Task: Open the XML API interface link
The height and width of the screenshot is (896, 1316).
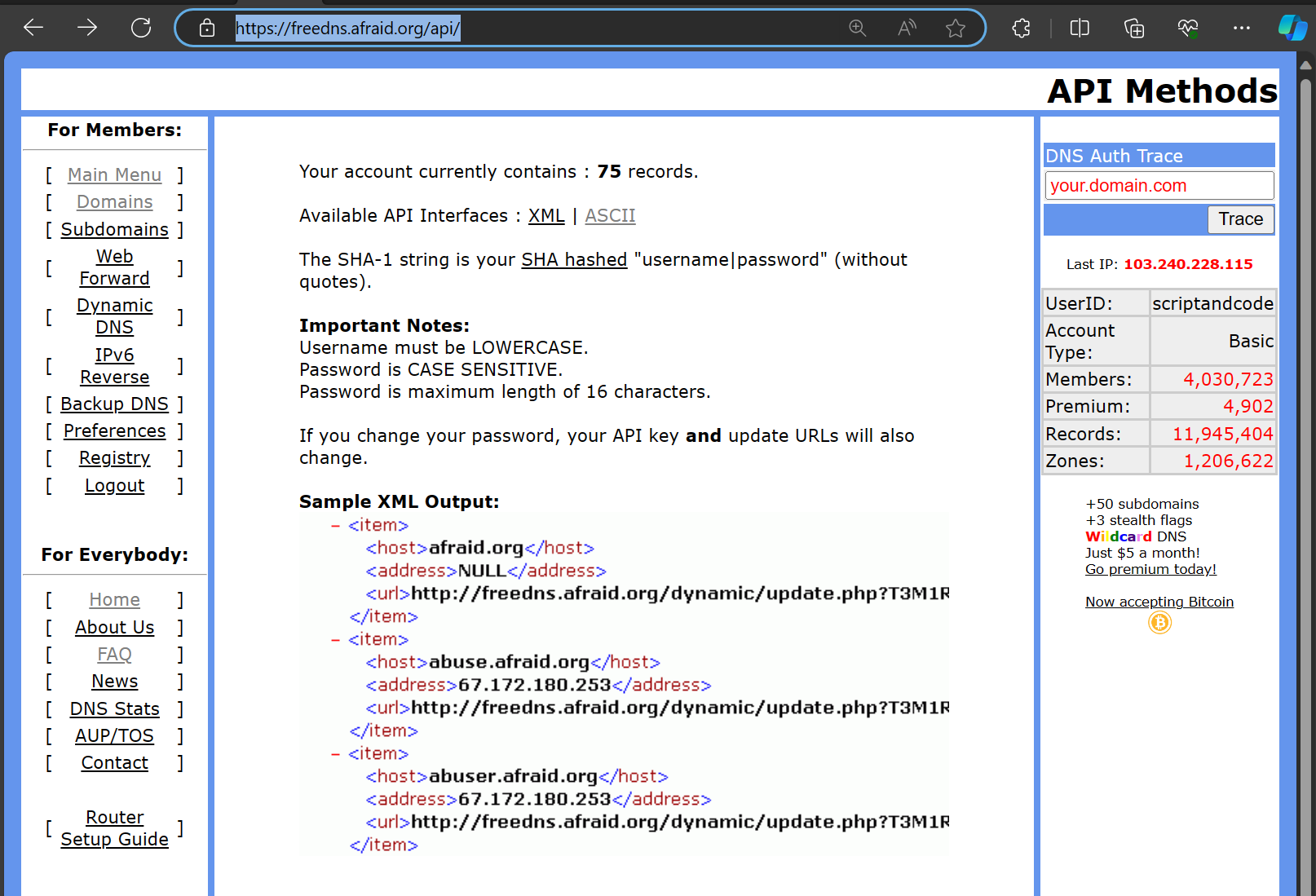Action: pyautogui.click(x=546, y=215)
